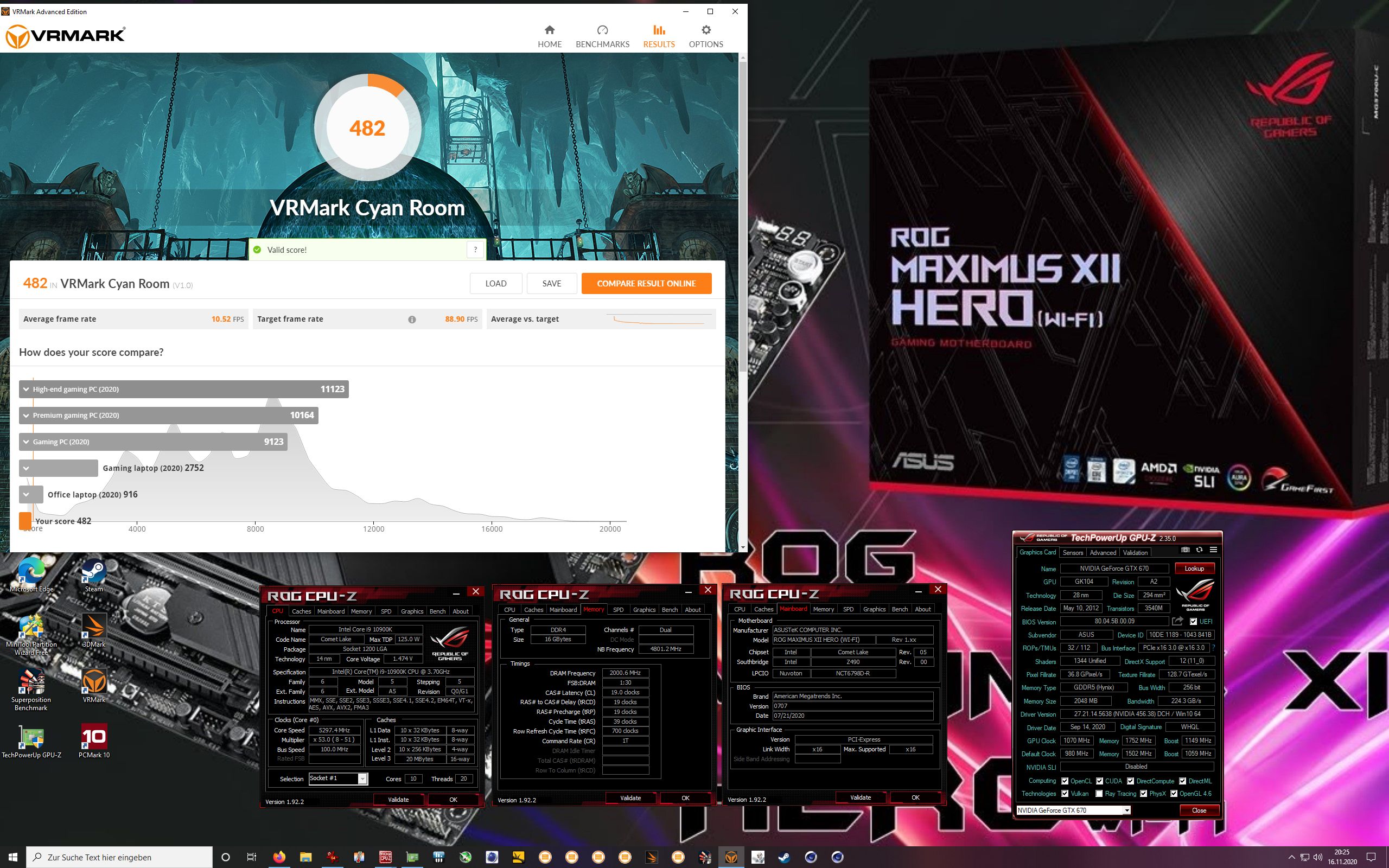Click the Your score orange marker
The height and width of the screenshot is (868, 1389).
pos(26,521)
